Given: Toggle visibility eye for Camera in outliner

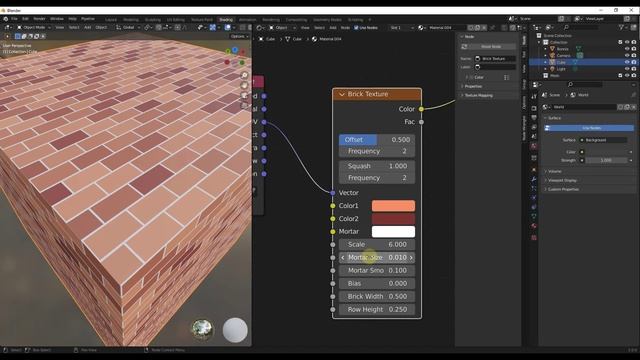Looking at the screenshot, I should (627, 56).
